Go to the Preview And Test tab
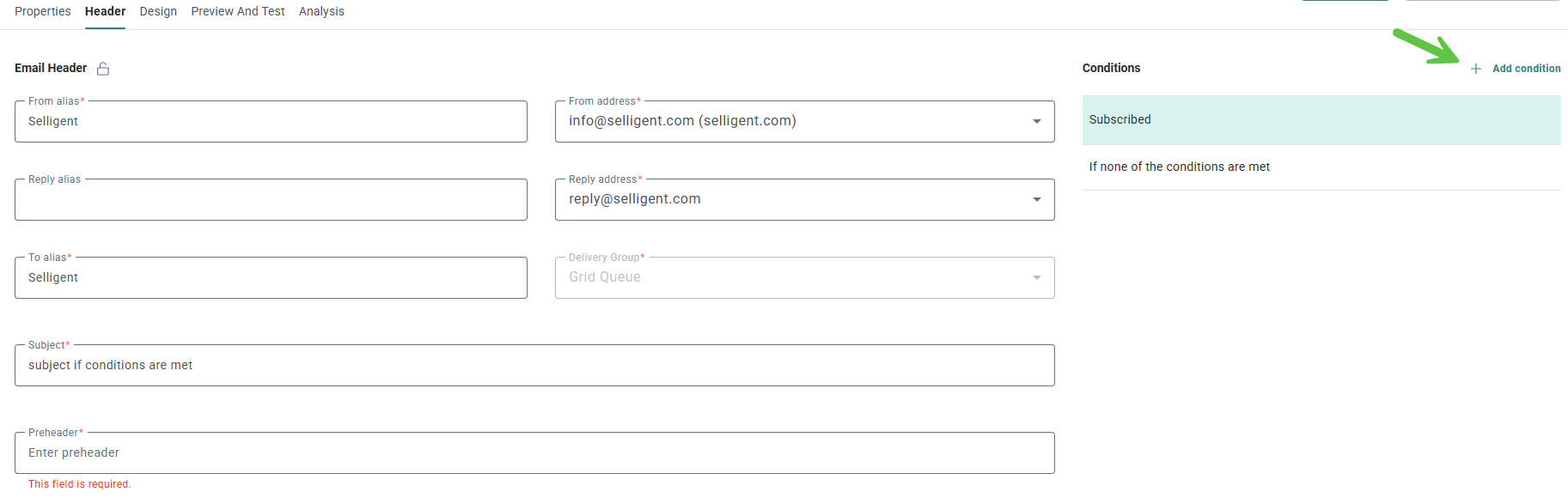This screenshot has width=1568, height=504. tap(238, 11)
